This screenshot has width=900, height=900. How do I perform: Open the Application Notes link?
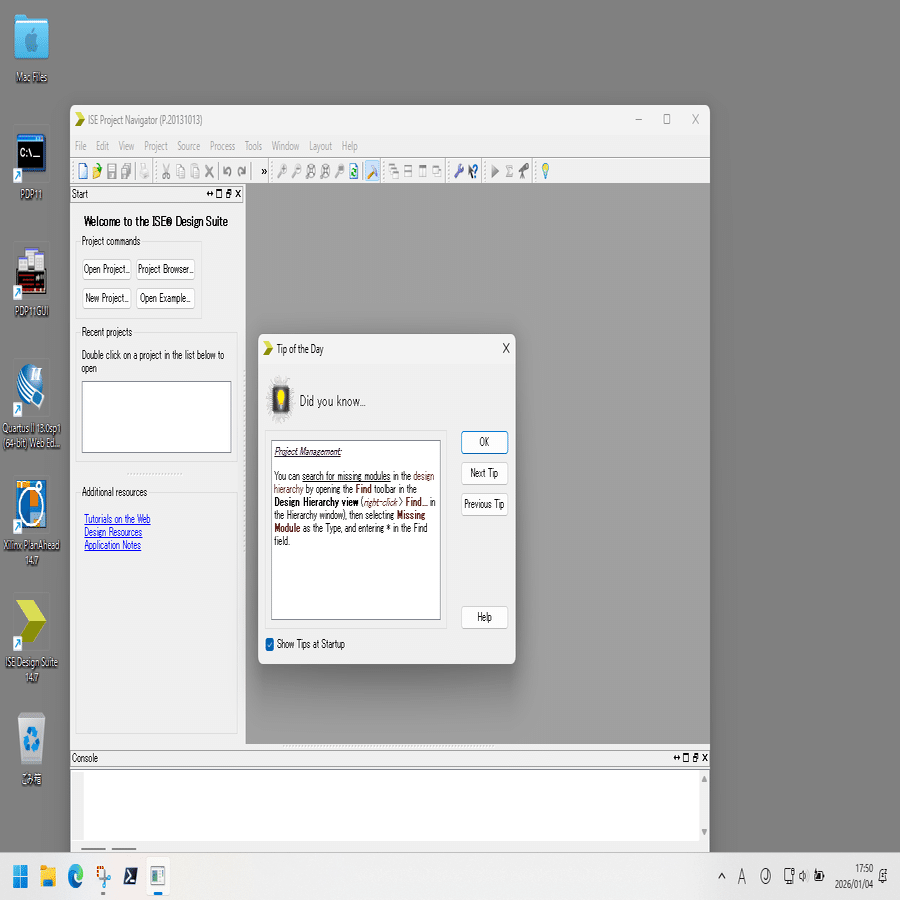pyautogui.click(x=112, y=545)
